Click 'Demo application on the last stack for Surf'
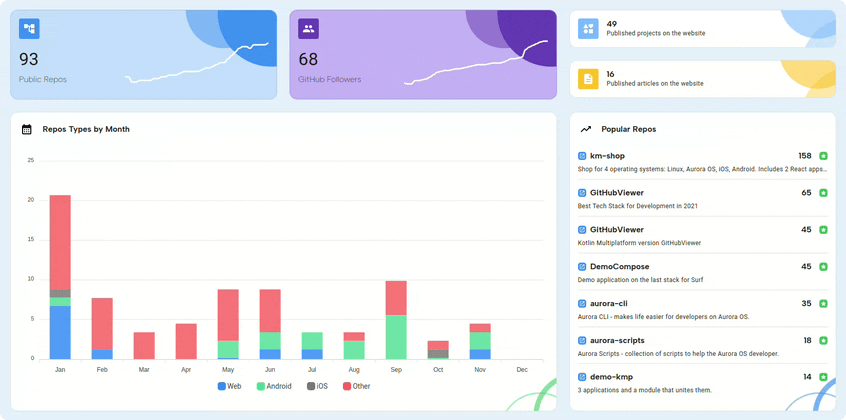 pyautogui.click(x=640, y=280)
